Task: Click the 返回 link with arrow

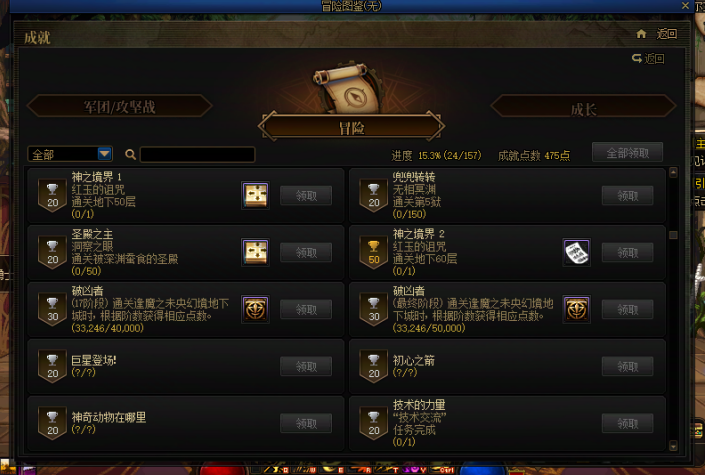Action: [648, 59]
